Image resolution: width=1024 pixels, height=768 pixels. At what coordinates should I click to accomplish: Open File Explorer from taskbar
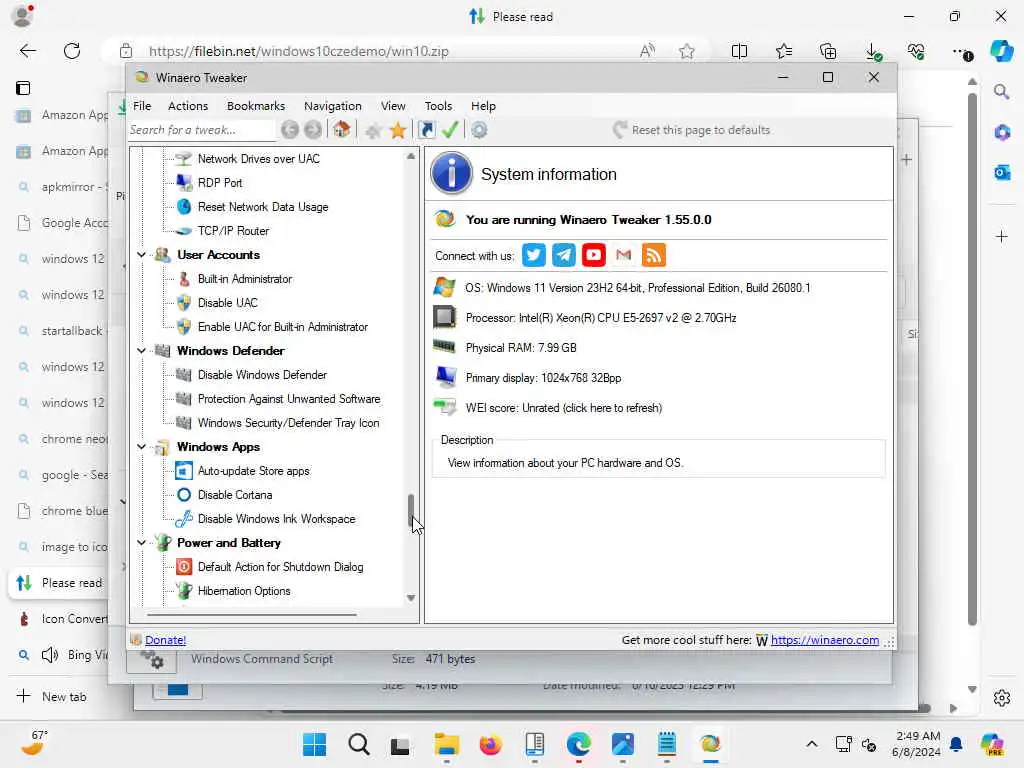tap(447, 744)
